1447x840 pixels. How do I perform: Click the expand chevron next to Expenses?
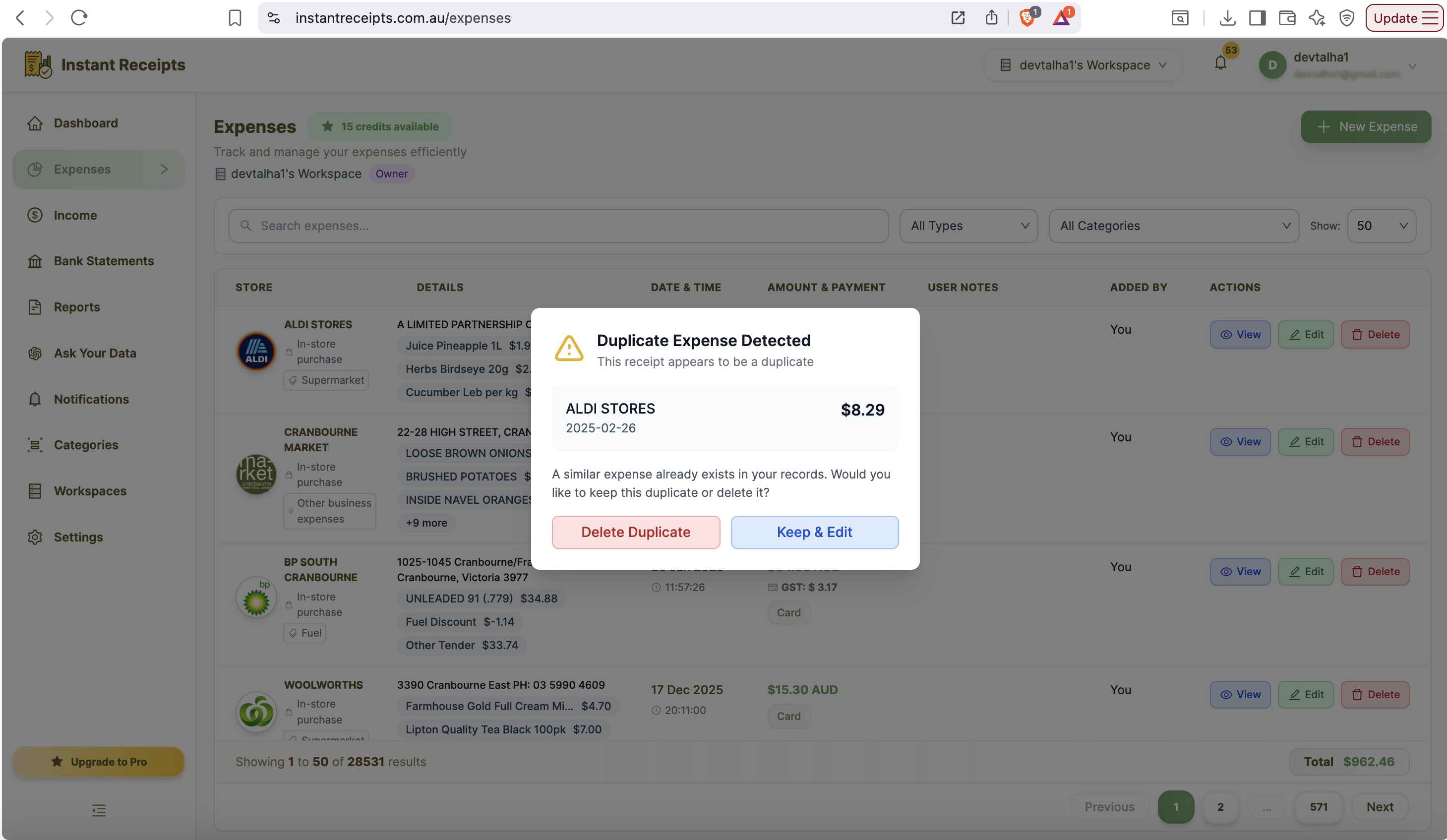tap(164, 169)
